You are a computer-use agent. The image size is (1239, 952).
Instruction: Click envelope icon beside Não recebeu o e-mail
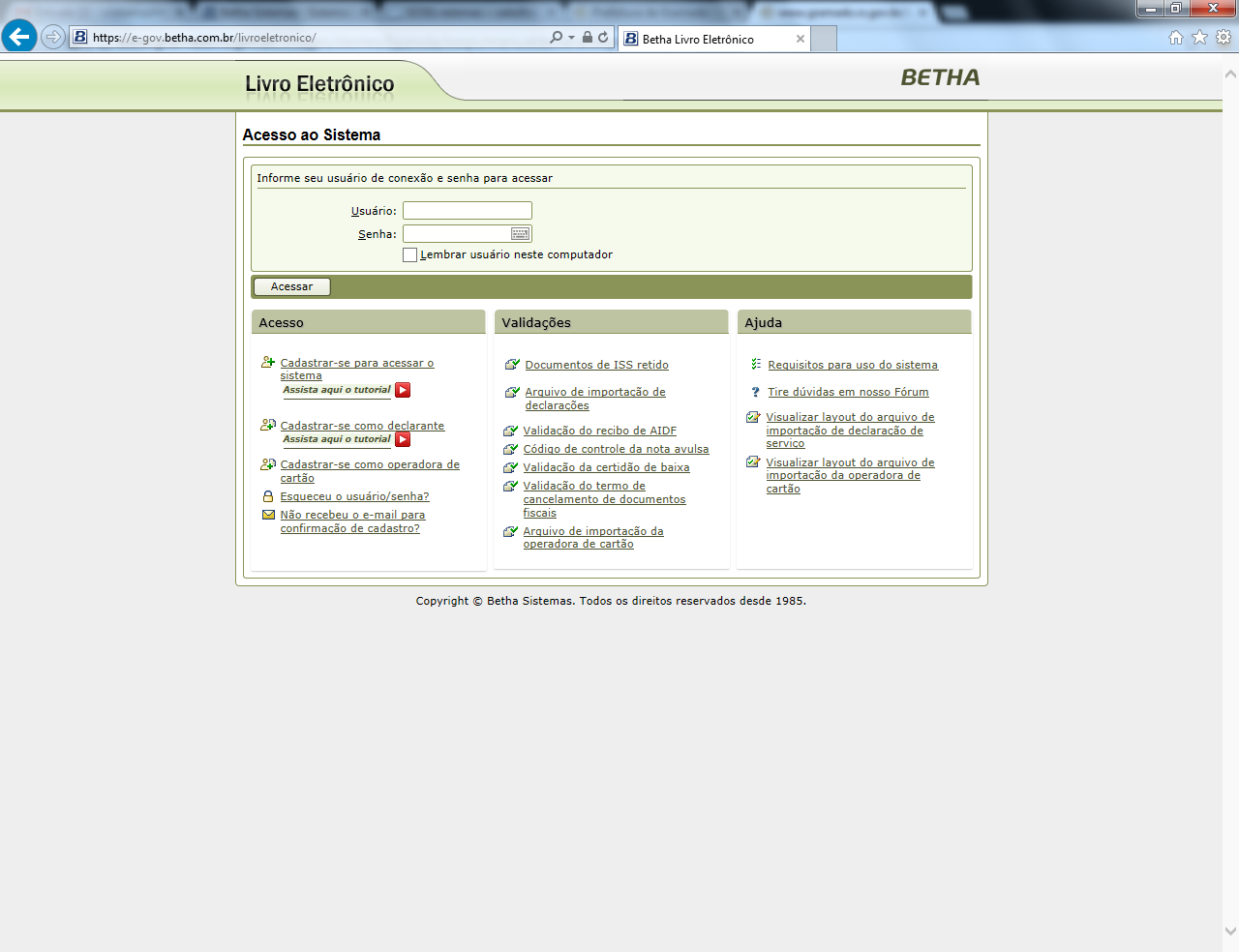pyautogui.click(x=268, y=515)
